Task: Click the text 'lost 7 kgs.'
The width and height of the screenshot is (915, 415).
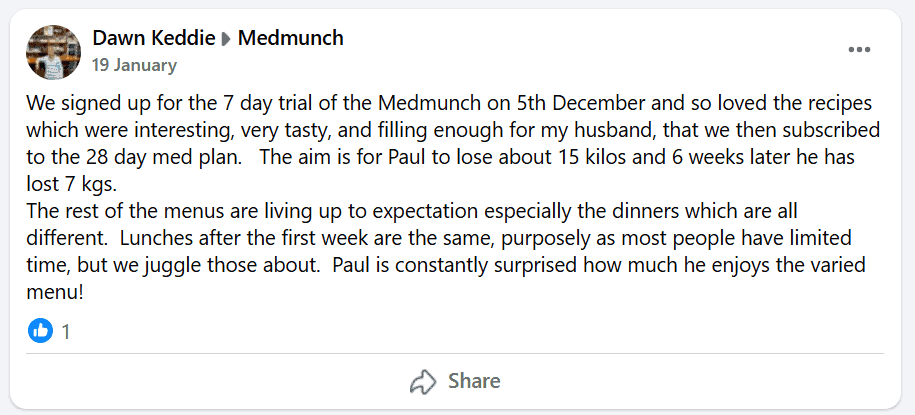Action: coord(72,185)
